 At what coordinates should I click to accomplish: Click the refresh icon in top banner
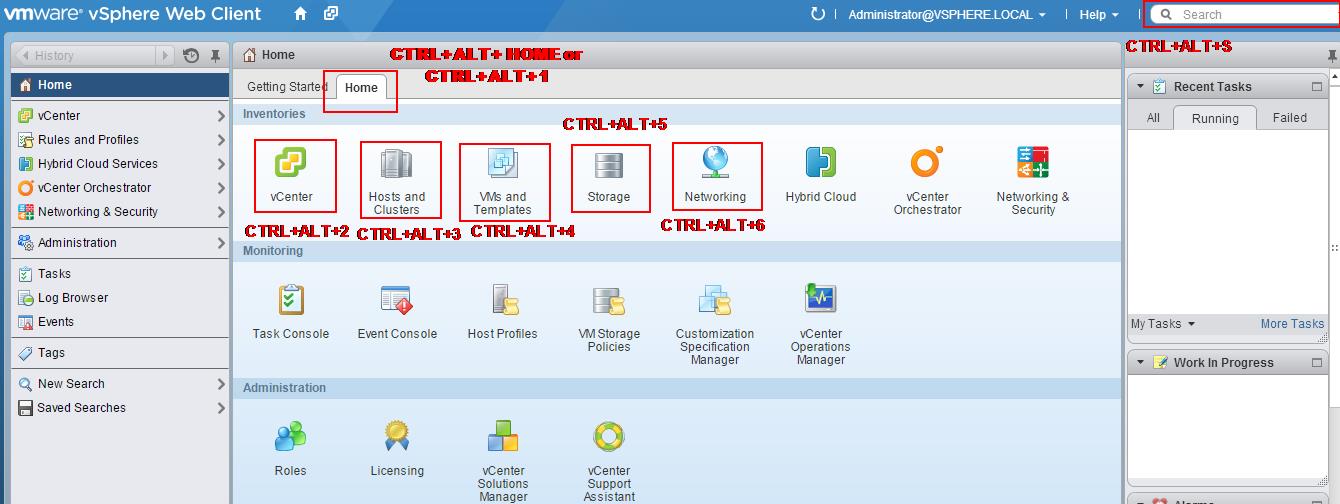[818, 14]
